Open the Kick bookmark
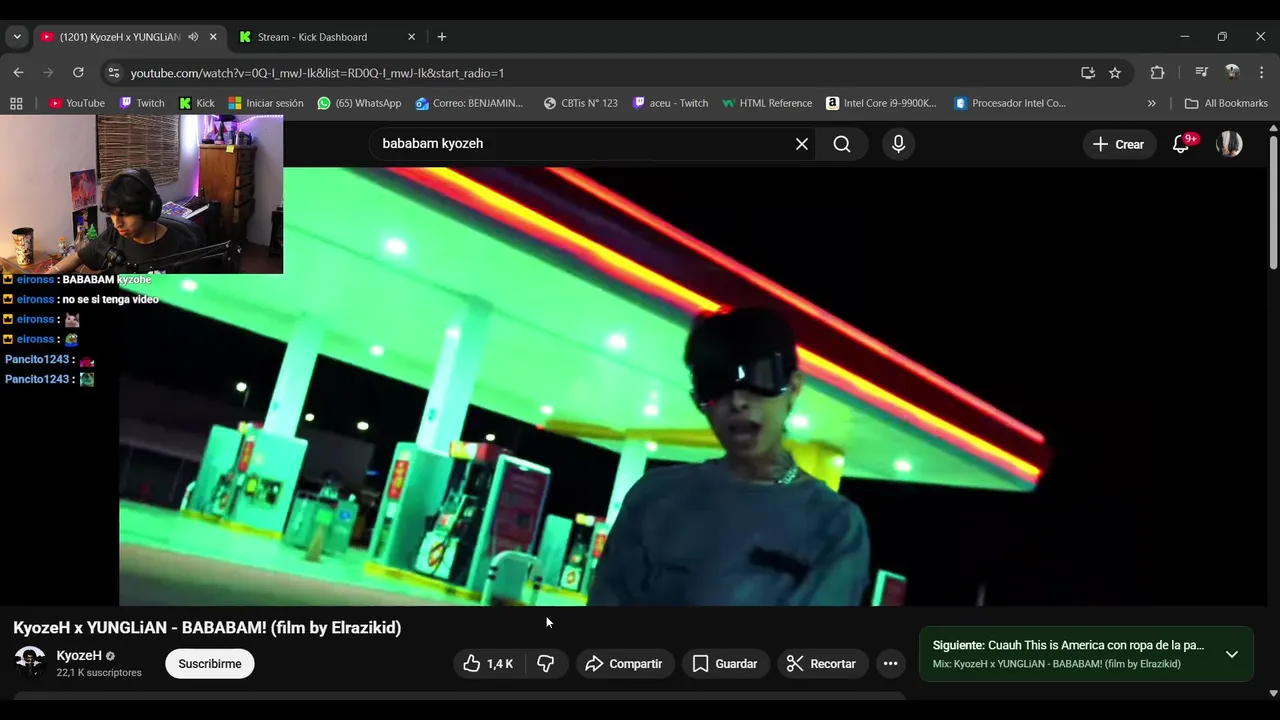This screenshot has height=720, width=1280. pos(197,103)
